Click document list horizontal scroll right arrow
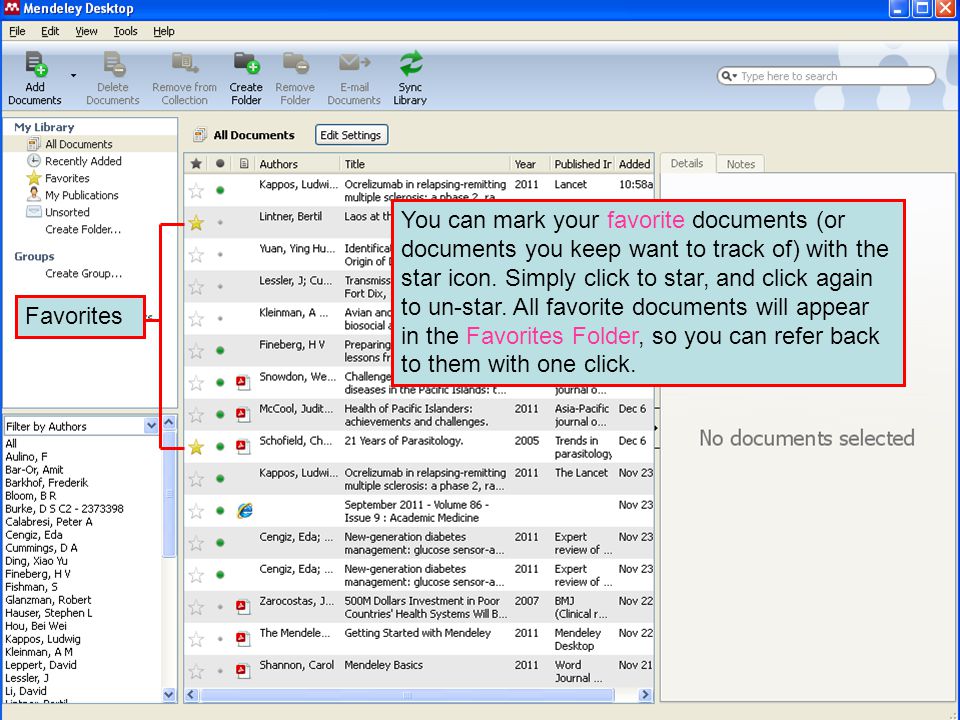Screen dimensions: 960x720 tap(645, 695)
